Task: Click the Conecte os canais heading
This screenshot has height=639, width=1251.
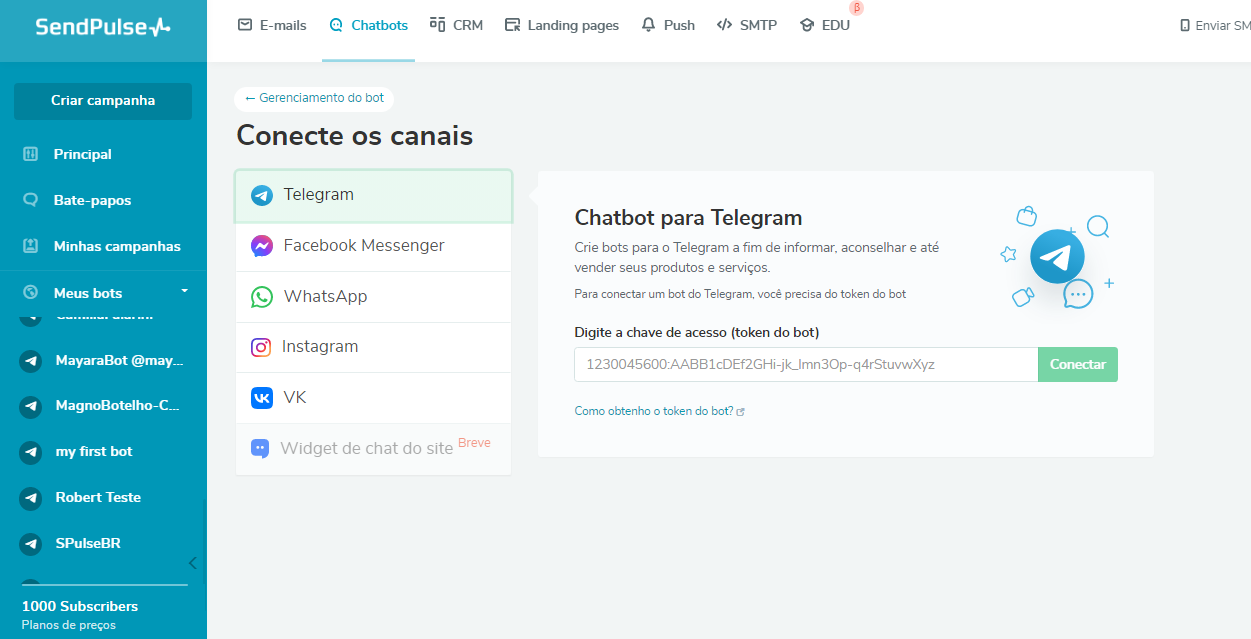Action: coord(355,135)
